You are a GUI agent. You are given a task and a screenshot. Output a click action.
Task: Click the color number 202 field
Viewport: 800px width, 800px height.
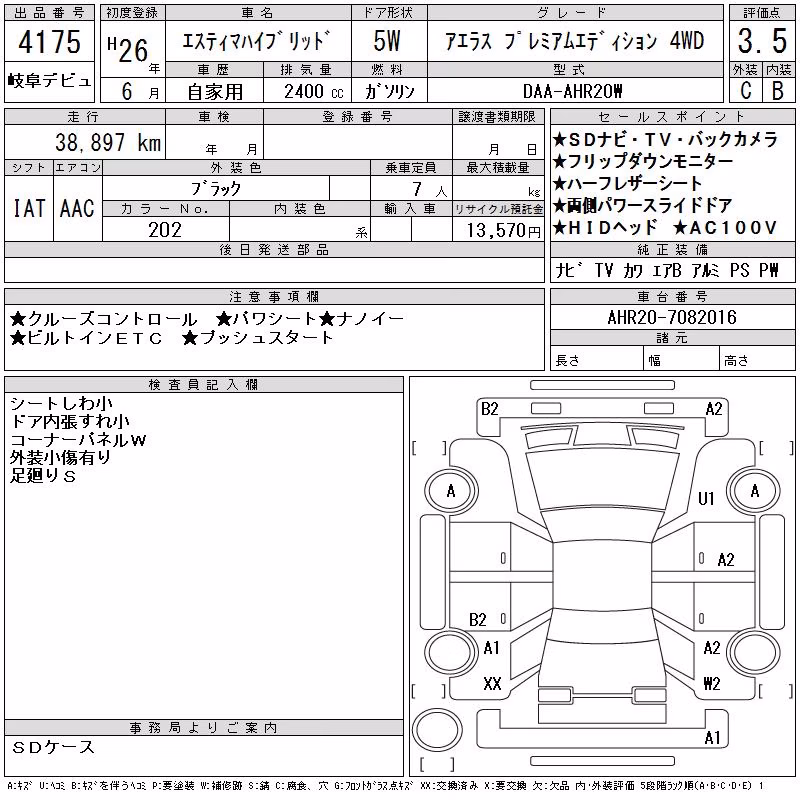click(x=165, y=230)
